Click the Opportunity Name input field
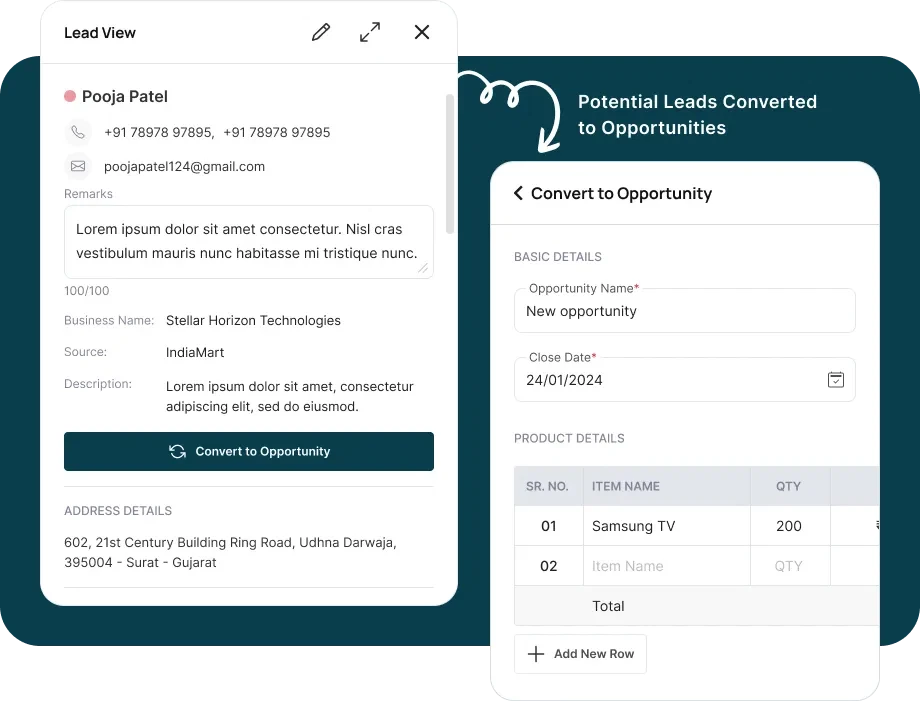The image size is (920, 702). coord(684,311)
